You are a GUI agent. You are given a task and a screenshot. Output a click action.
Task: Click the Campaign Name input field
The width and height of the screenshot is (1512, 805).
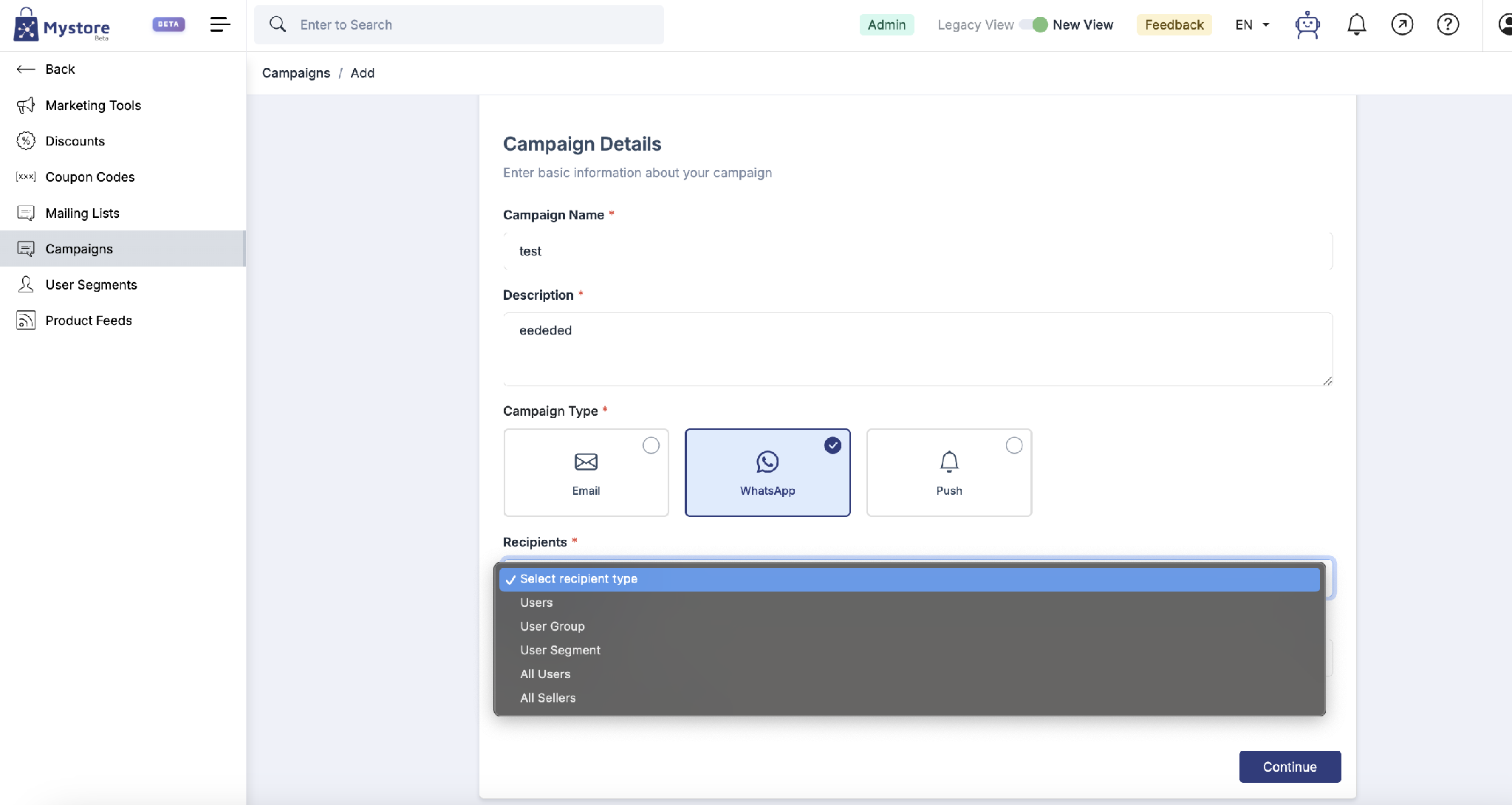pyautogui.click(x=918, y=251)
